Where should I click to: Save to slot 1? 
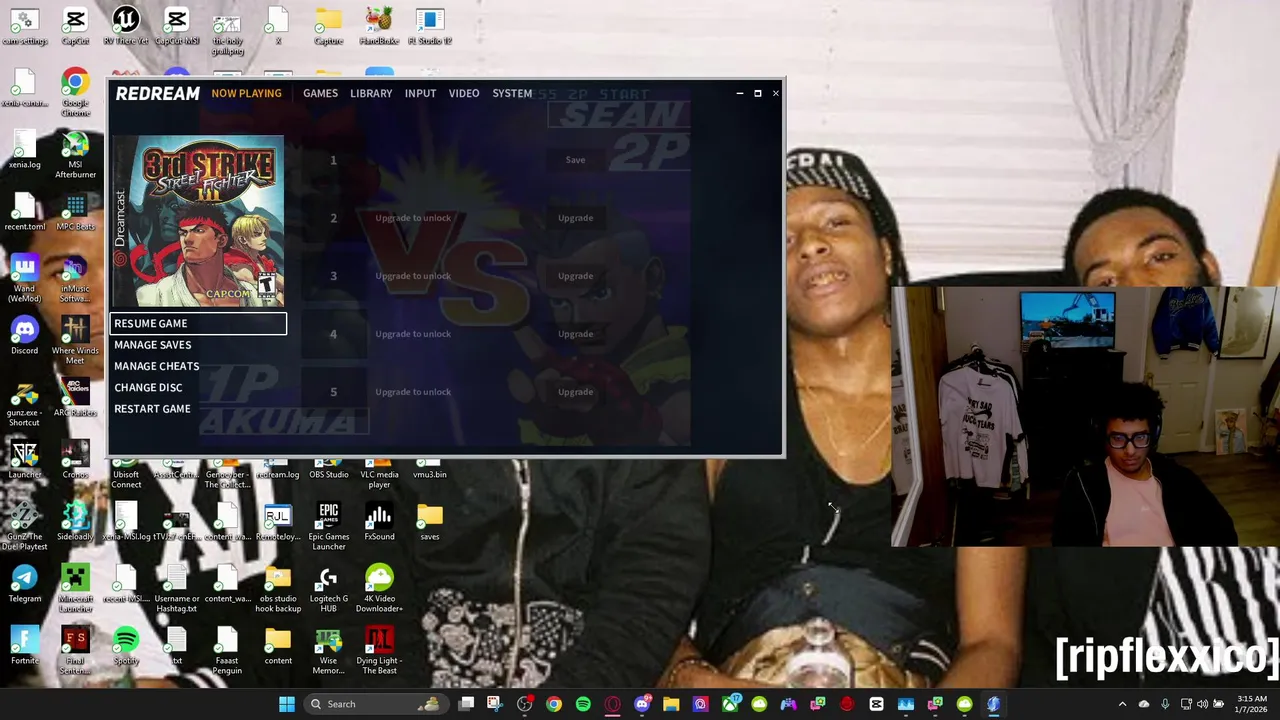(x=575, y=160)
